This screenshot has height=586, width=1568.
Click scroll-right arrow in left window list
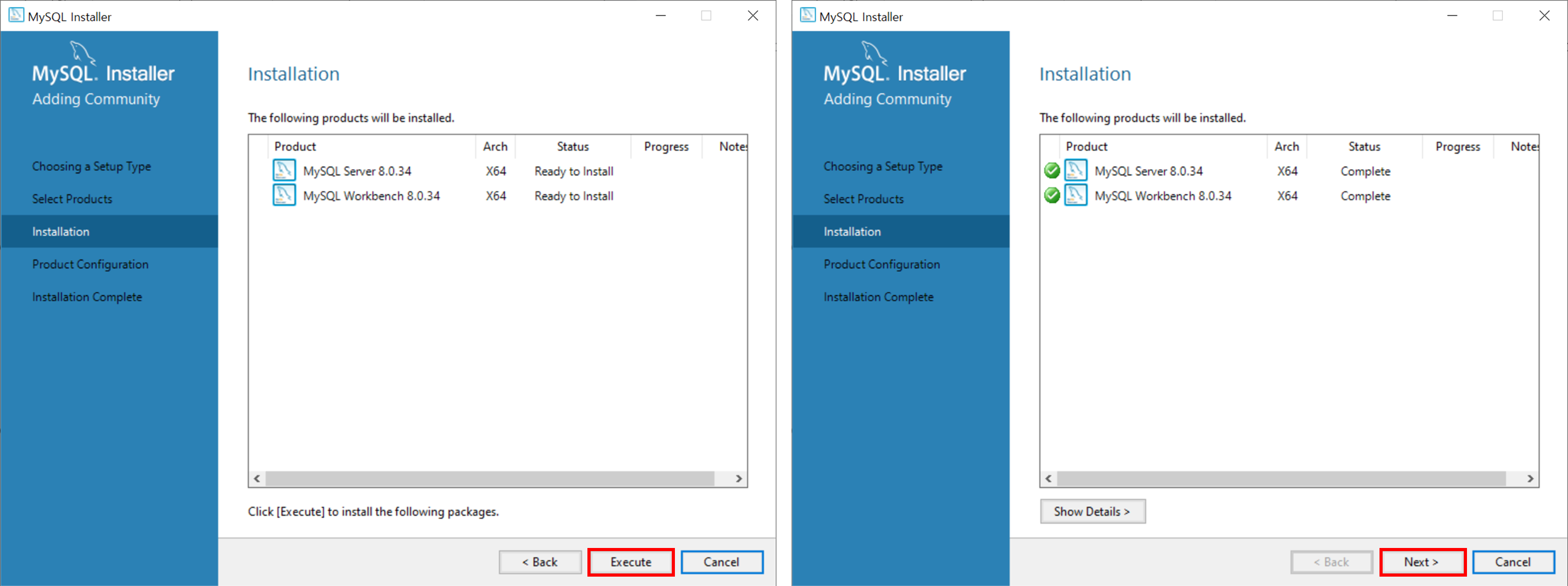pyautogui.click(x=739, y=479)
